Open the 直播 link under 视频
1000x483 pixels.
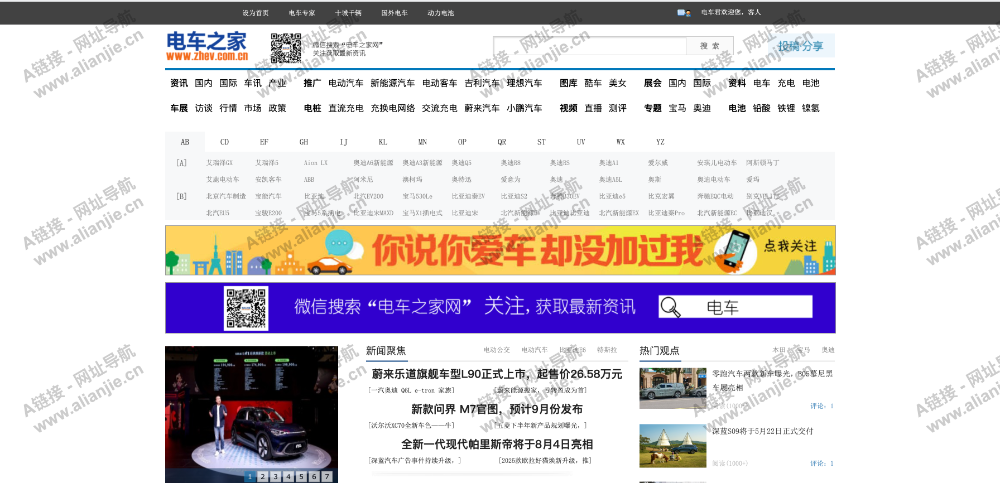593,108
